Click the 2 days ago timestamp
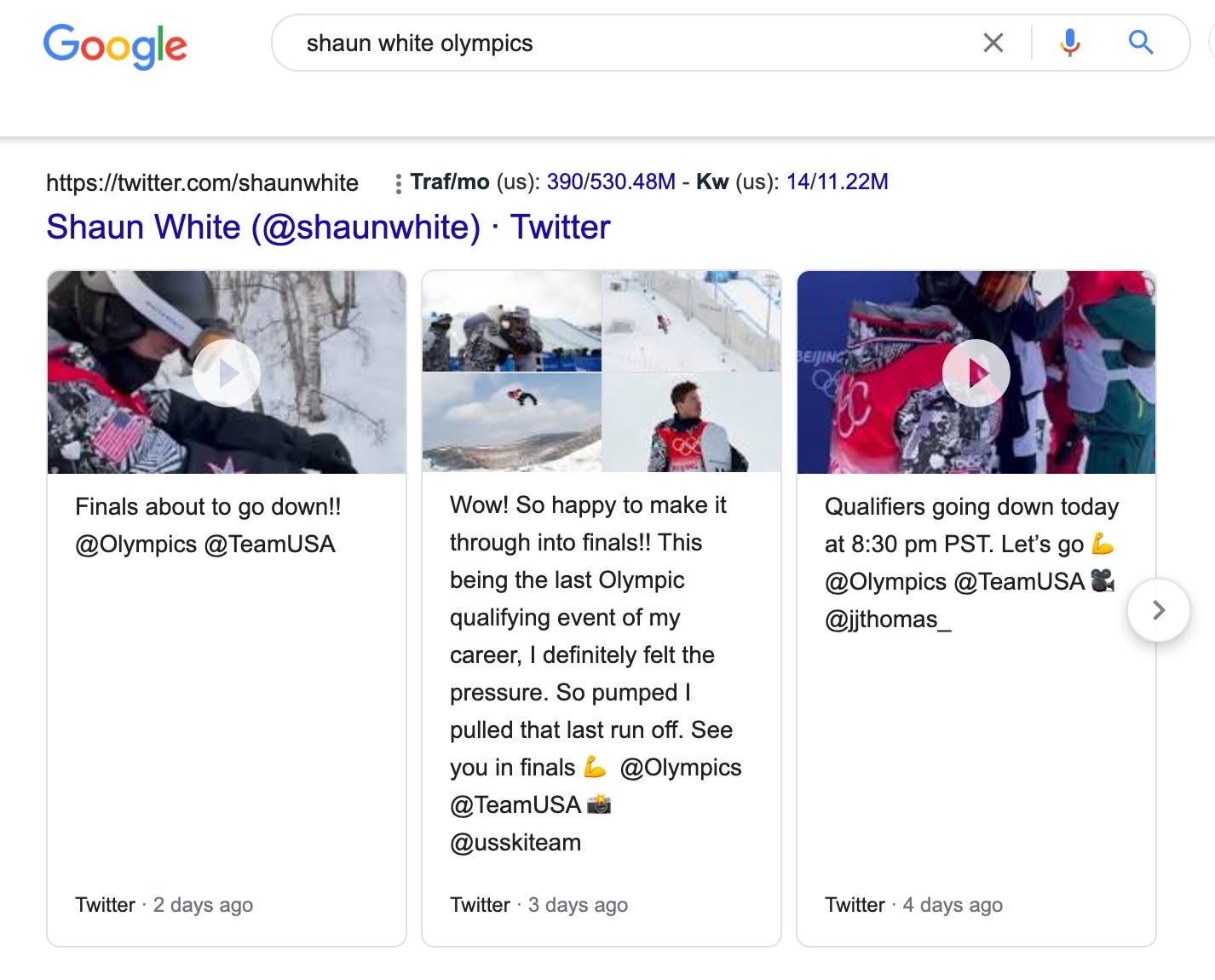The height and width of the screenshot is (980, 1215). (x=203, y=905)
